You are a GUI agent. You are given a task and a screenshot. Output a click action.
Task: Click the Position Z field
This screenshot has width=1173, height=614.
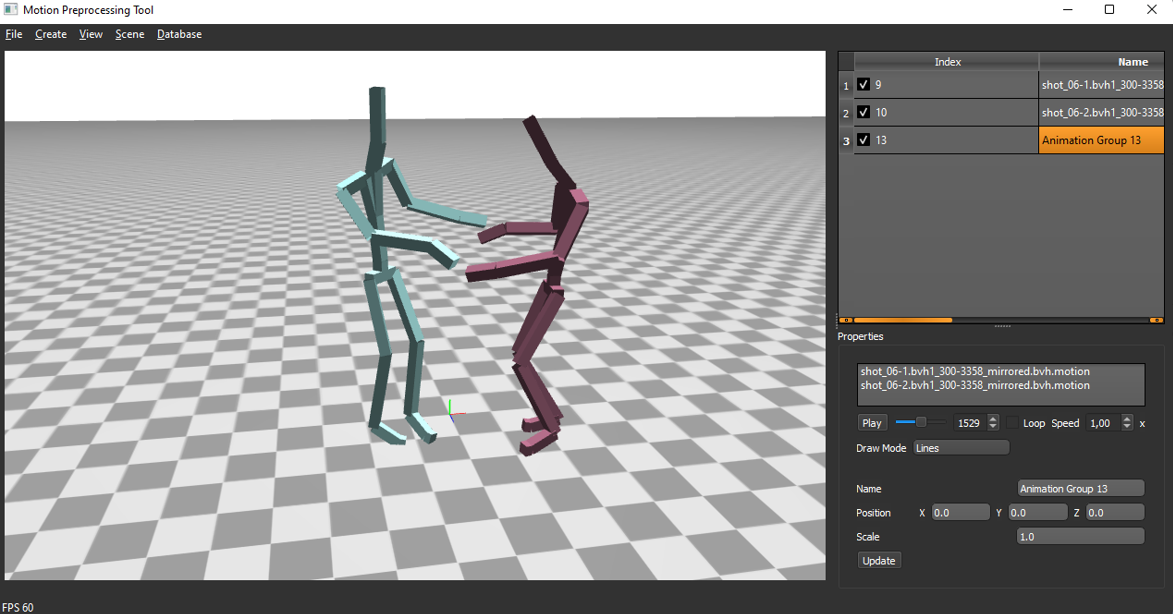[x=1115, y=512]
